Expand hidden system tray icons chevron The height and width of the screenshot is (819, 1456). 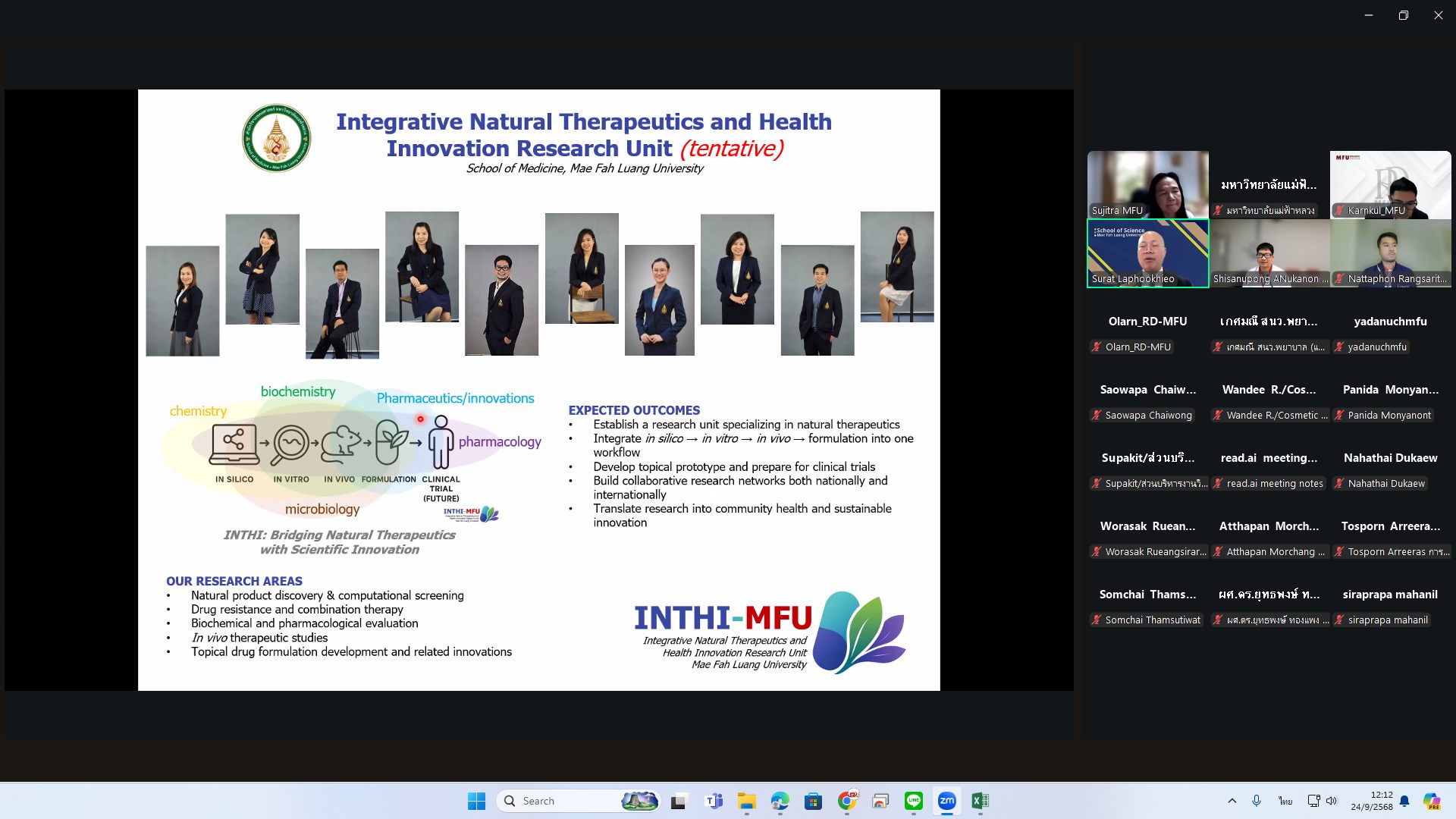pyautogui.click(x=1232, y=801)
